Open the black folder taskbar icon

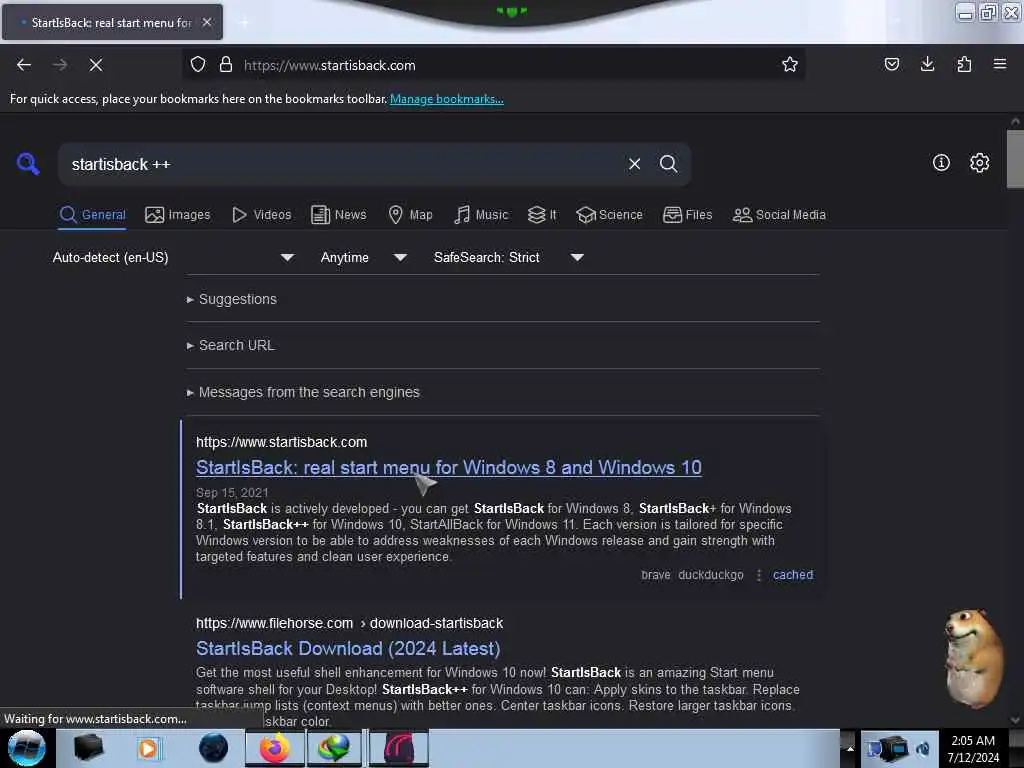click(x=88, y=748)
